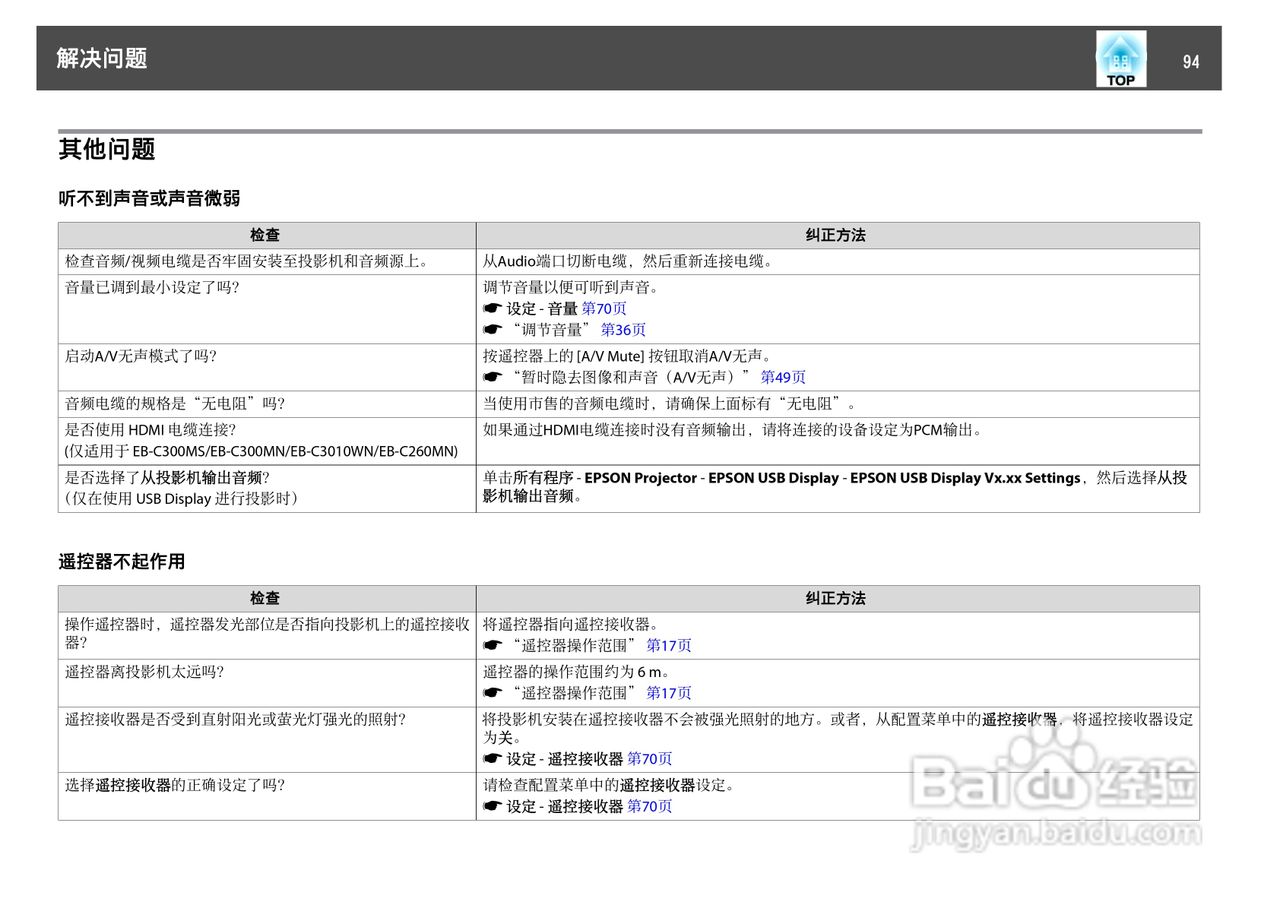
Task: Click the "纠正方法" column header in the sound table
Action: tap(836, 236)
